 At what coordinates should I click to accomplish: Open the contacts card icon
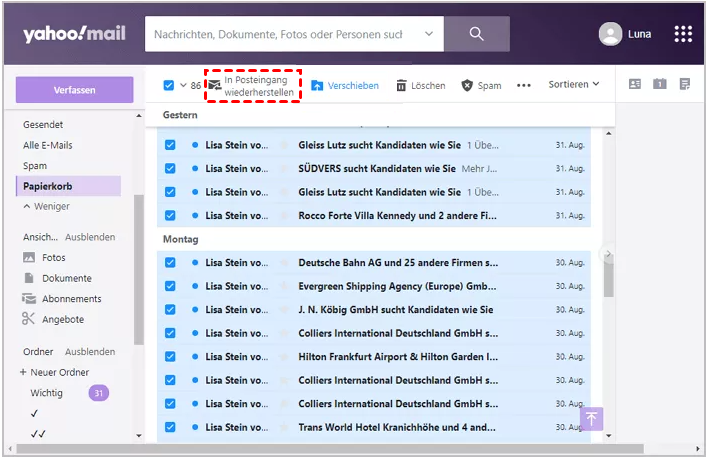[x=635, y=84]
